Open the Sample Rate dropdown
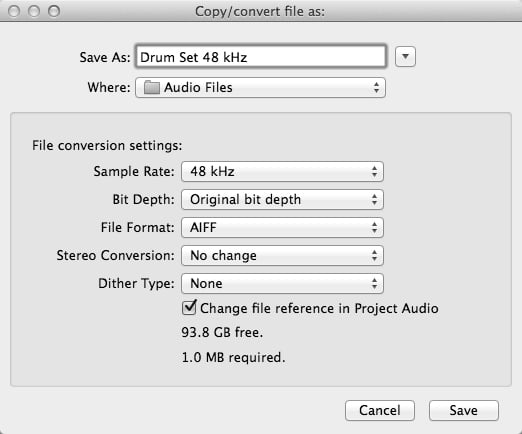This screenshot has height=434, width=522. coord(282,172)
